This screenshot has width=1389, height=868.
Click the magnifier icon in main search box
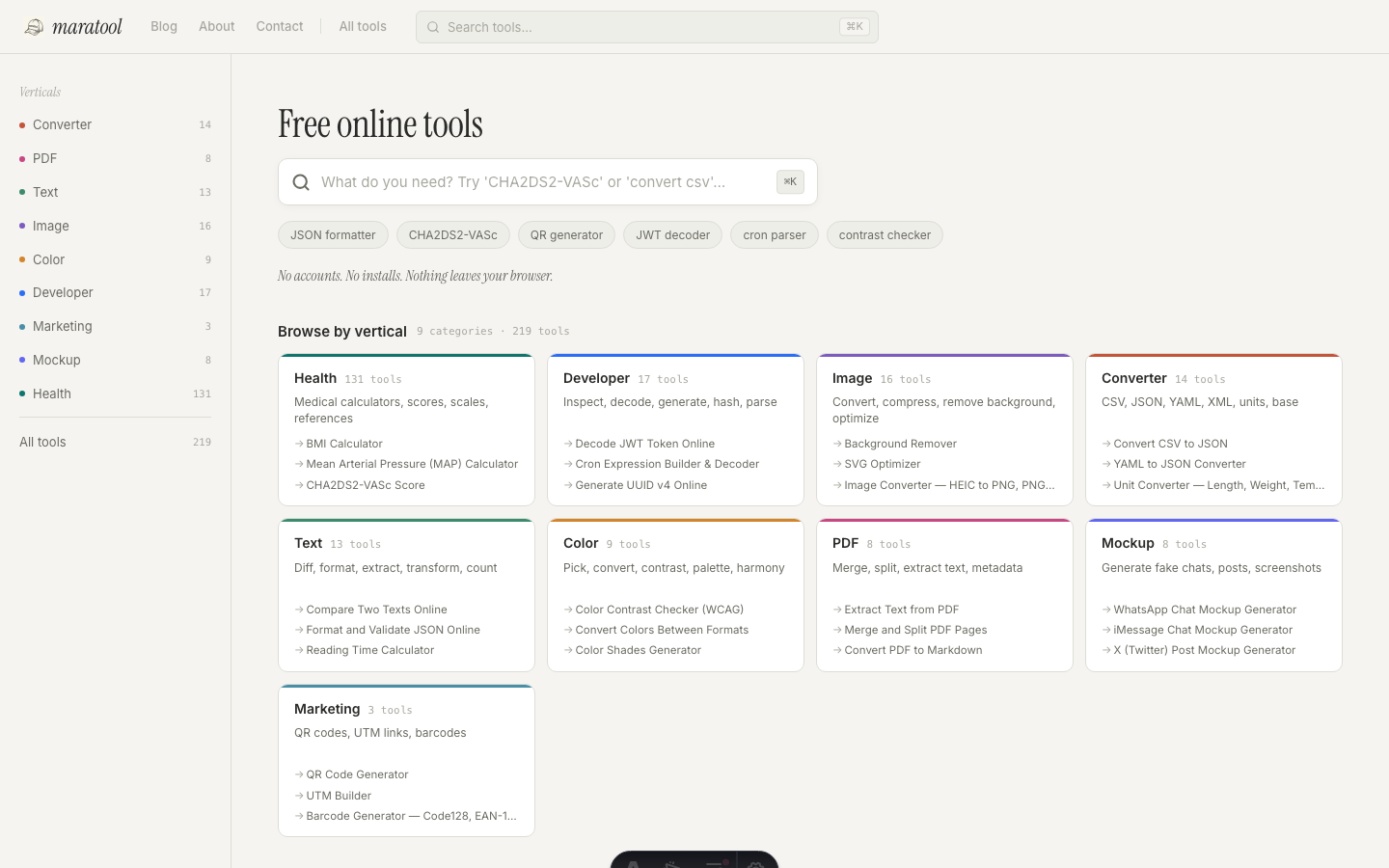pyautogui.click(x=301, y=182)
